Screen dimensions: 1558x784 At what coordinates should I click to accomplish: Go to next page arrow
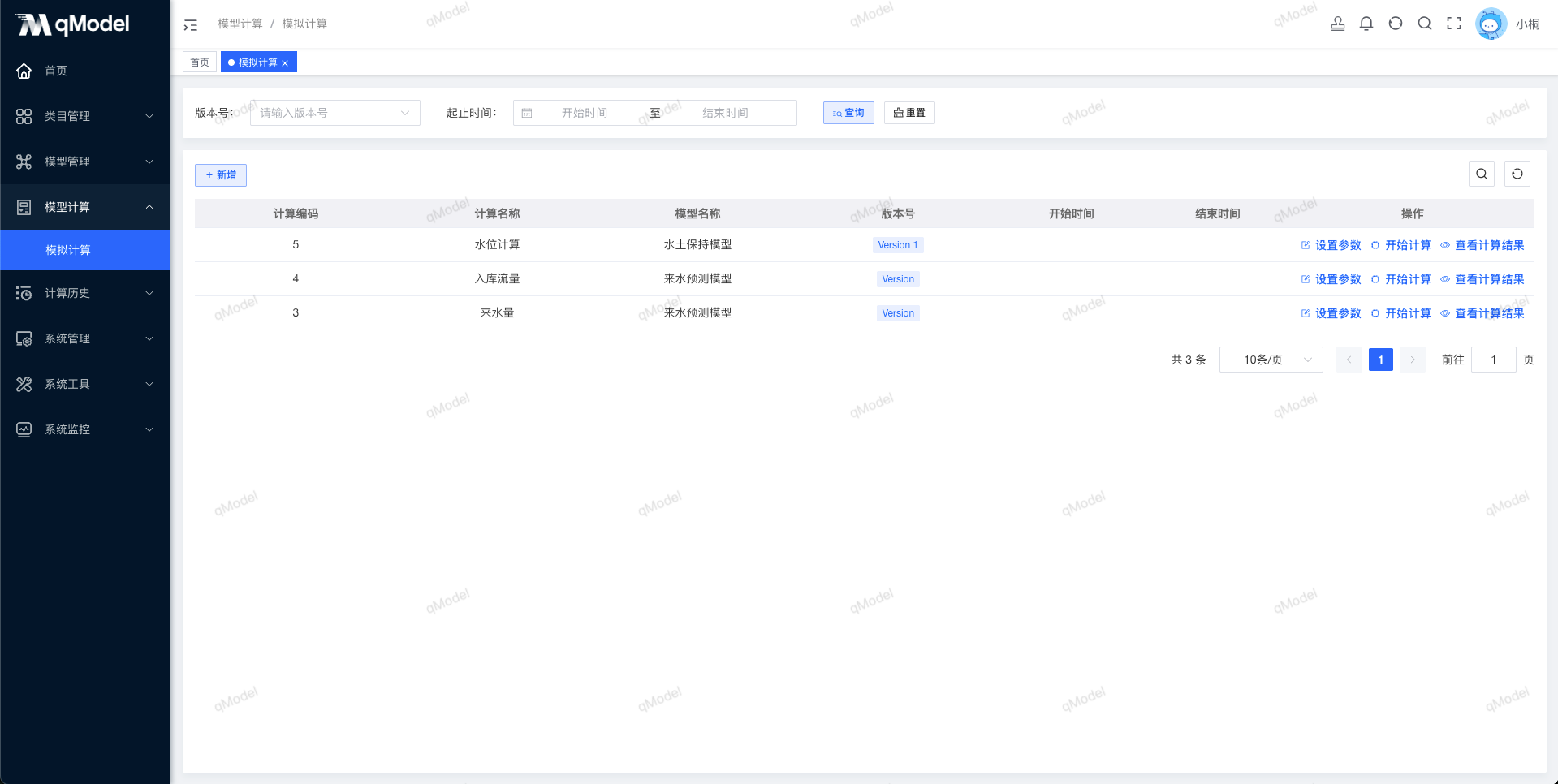click(1413, 360)
